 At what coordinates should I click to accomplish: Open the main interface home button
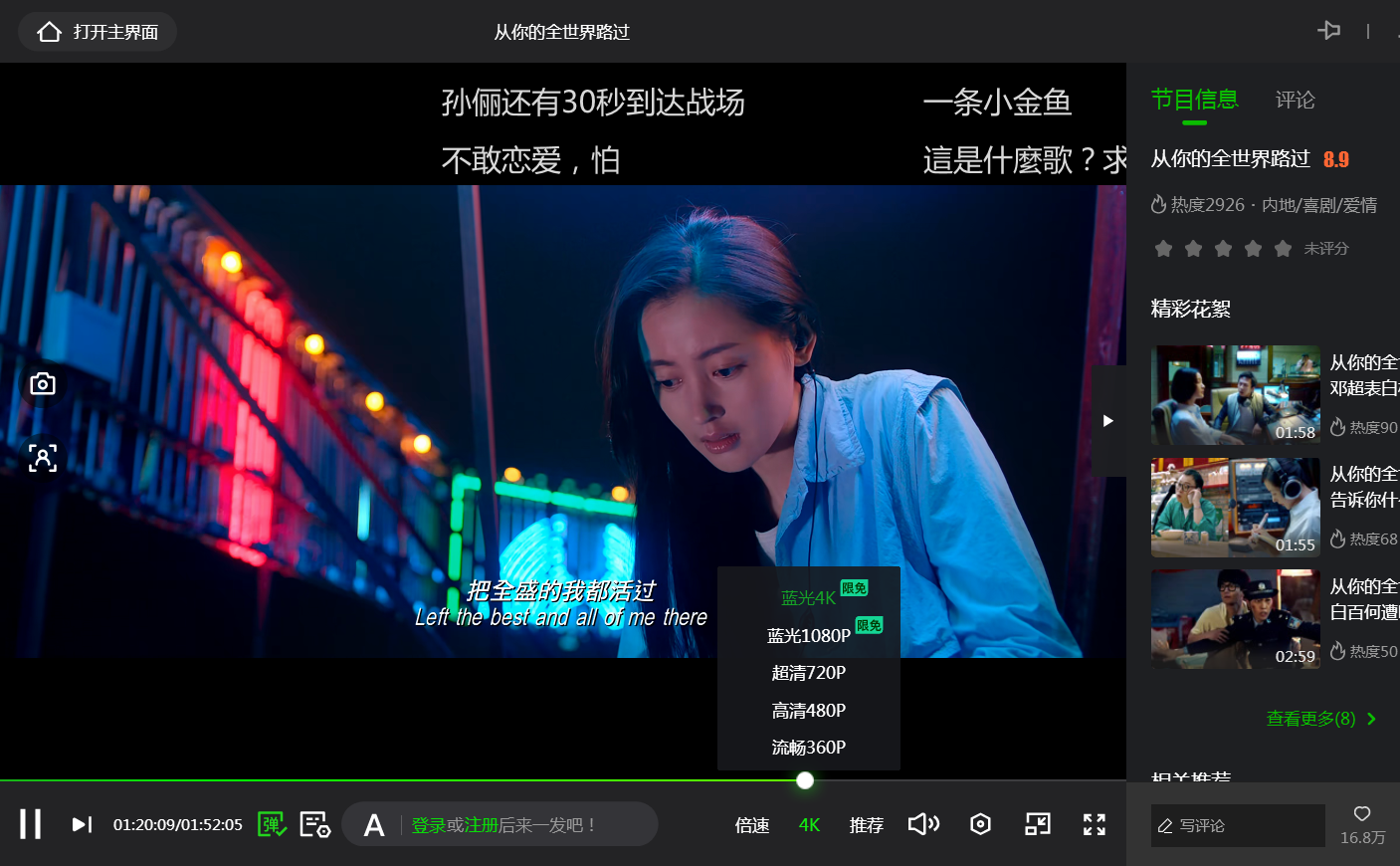98,32
